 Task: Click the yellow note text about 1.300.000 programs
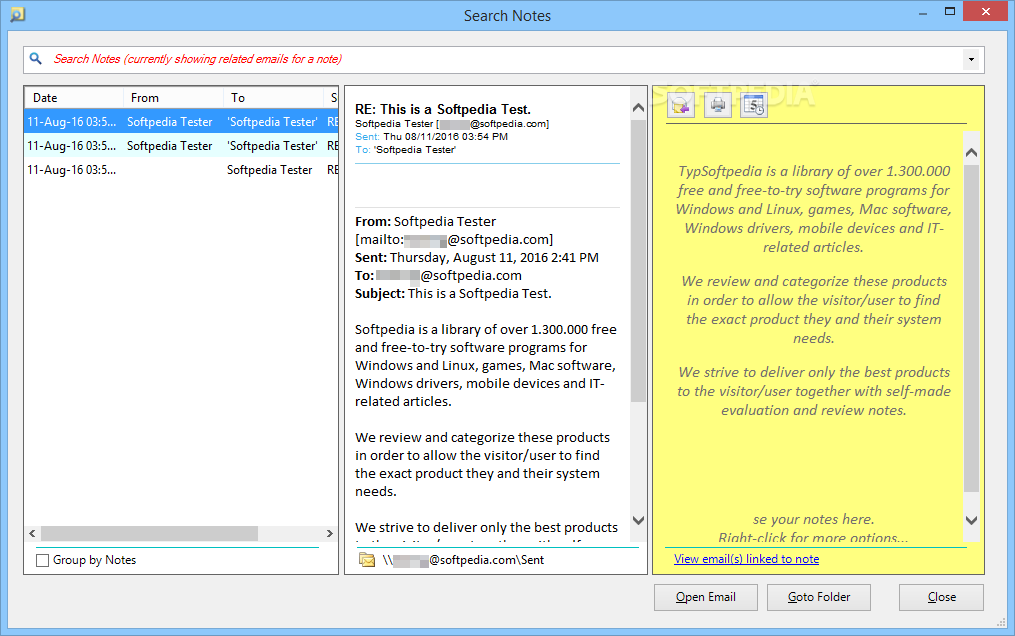point(813,209)
